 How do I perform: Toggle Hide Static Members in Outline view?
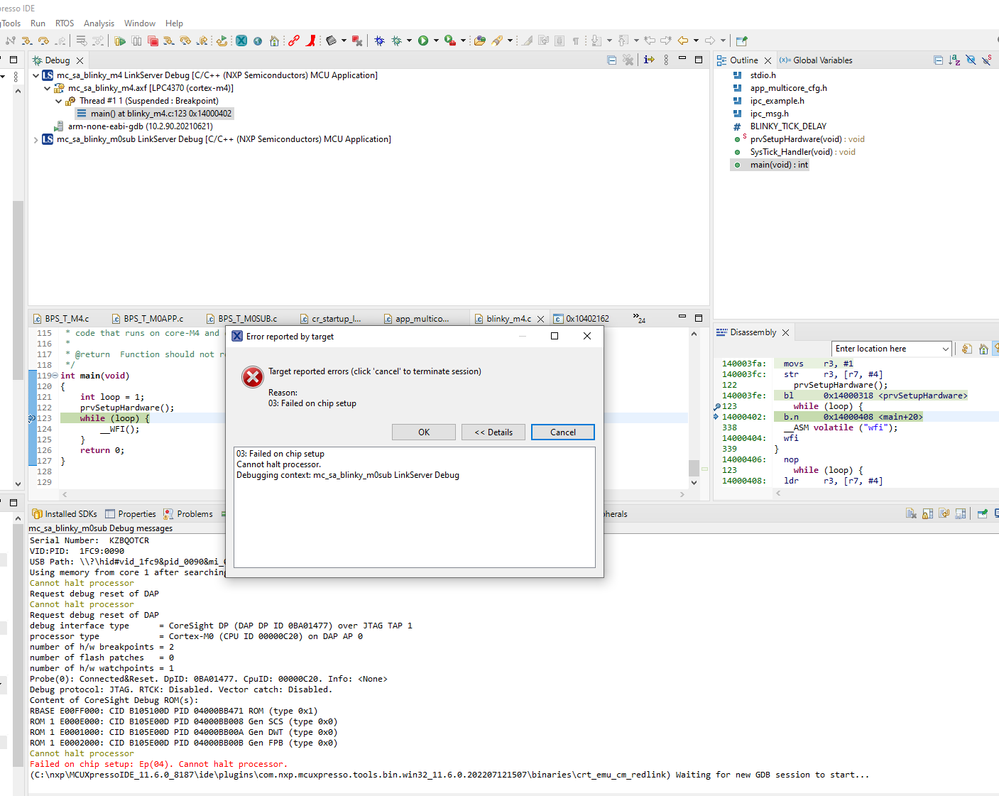click(985, 60)
